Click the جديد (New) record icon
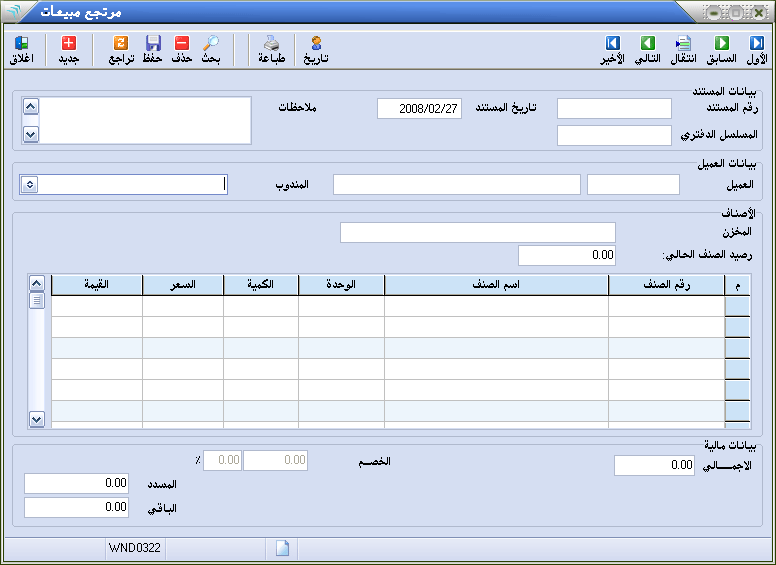 [x=68, y=44]
